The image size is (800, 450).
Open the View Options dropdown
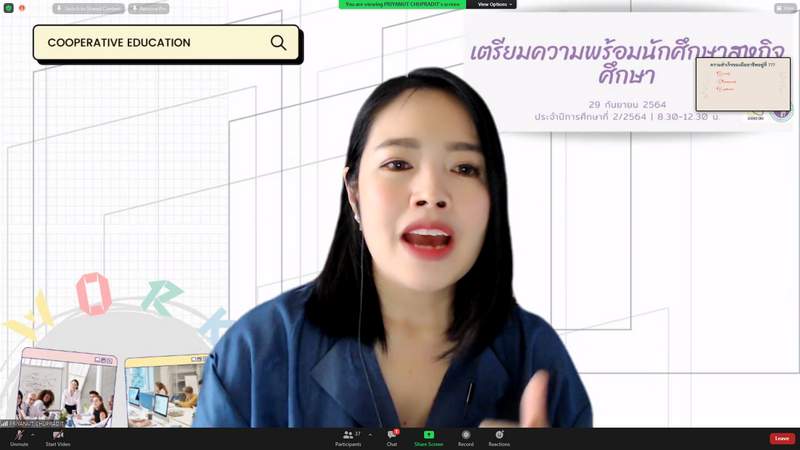[494, 4]
